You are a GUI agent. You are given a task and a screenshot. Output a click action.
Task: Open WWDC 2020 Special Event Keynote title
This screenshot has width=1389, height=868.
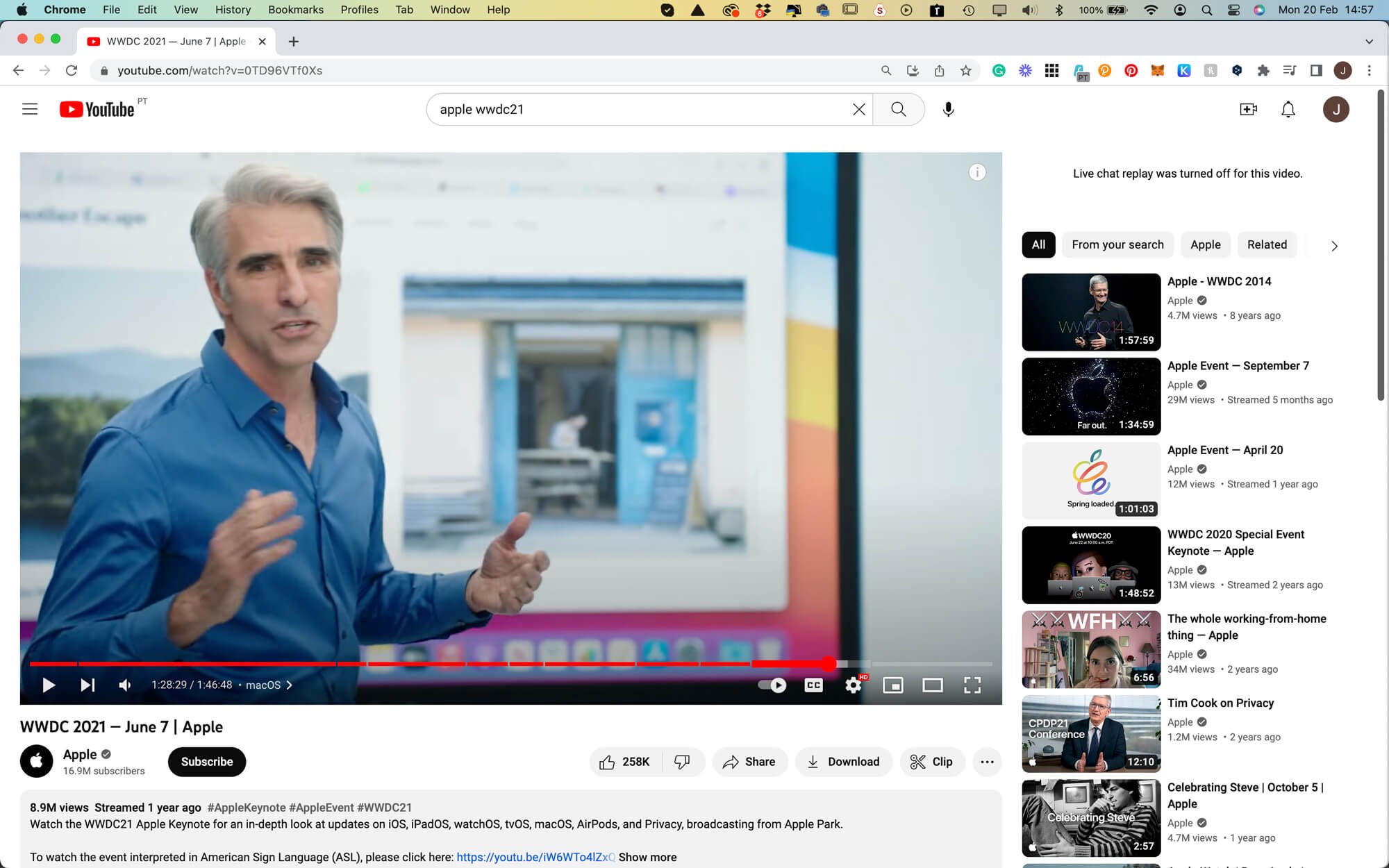pyautogui.click(x=1236, y=542)
